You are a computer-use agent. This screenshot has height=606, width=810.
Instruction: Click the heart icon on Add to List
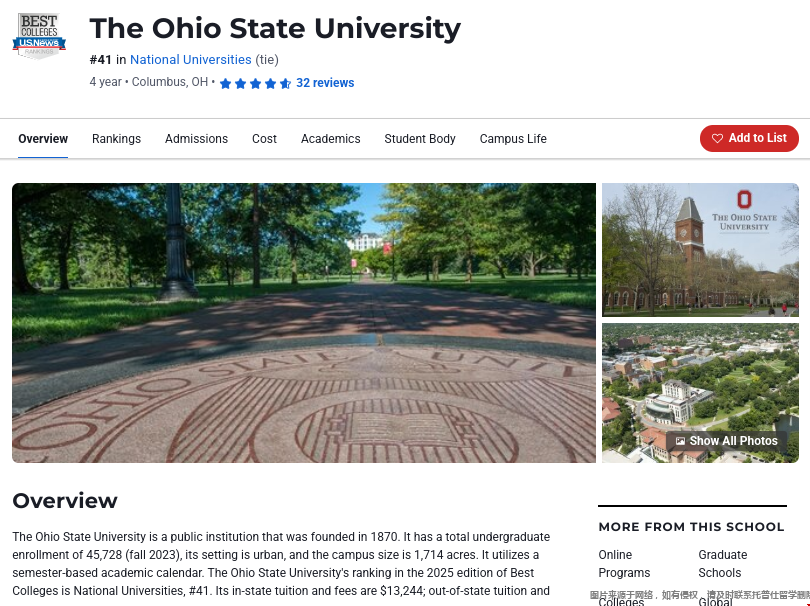[717, 139]
